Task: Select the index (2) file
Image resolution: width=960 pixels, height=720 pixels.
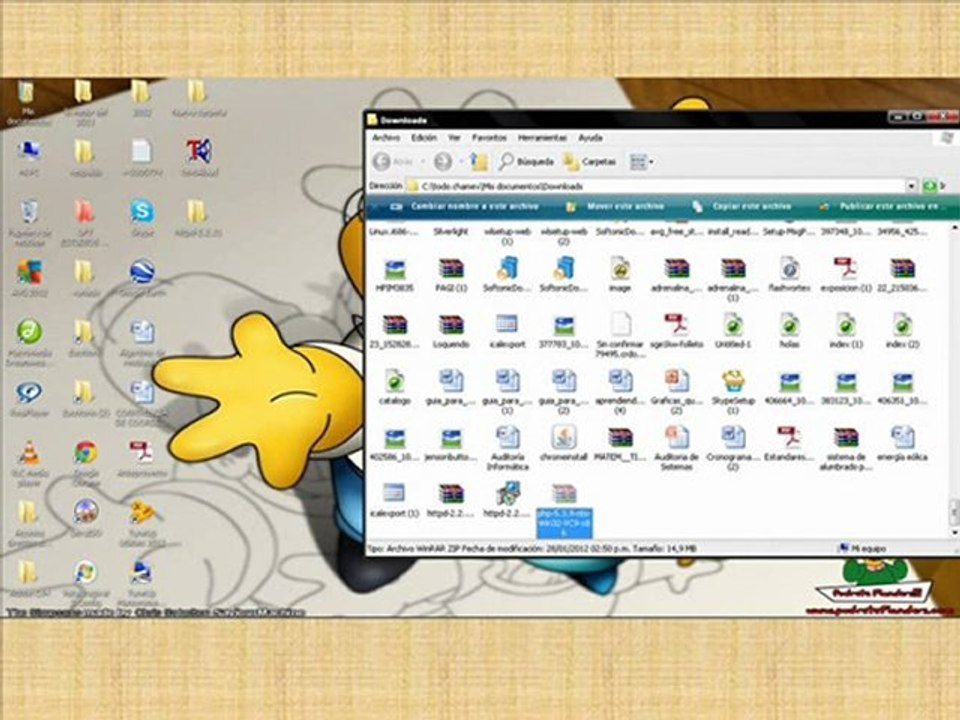Action: (902, 331)
